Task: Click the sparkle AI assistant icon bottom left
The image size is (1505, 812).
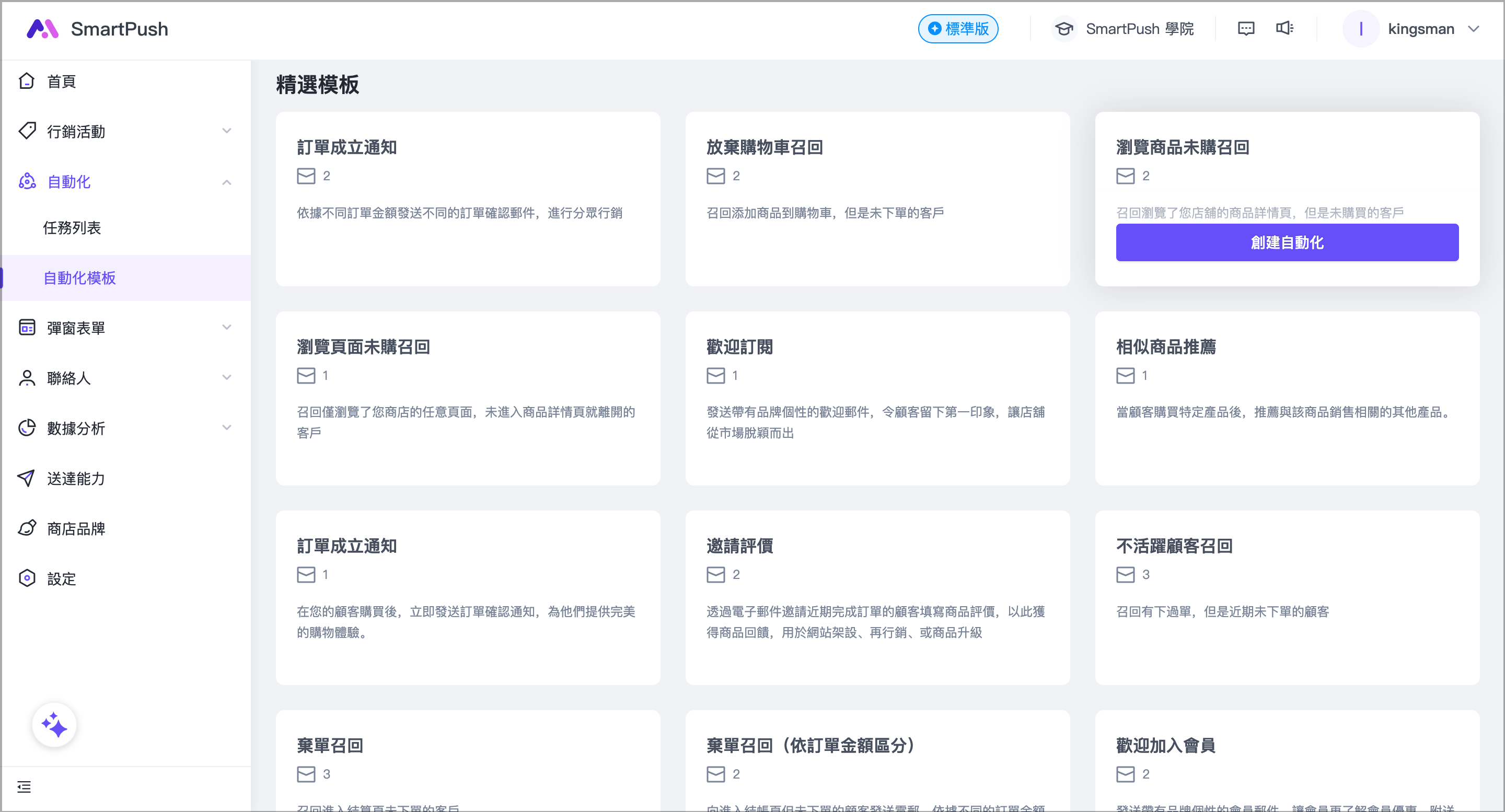Action: (54, 724)
